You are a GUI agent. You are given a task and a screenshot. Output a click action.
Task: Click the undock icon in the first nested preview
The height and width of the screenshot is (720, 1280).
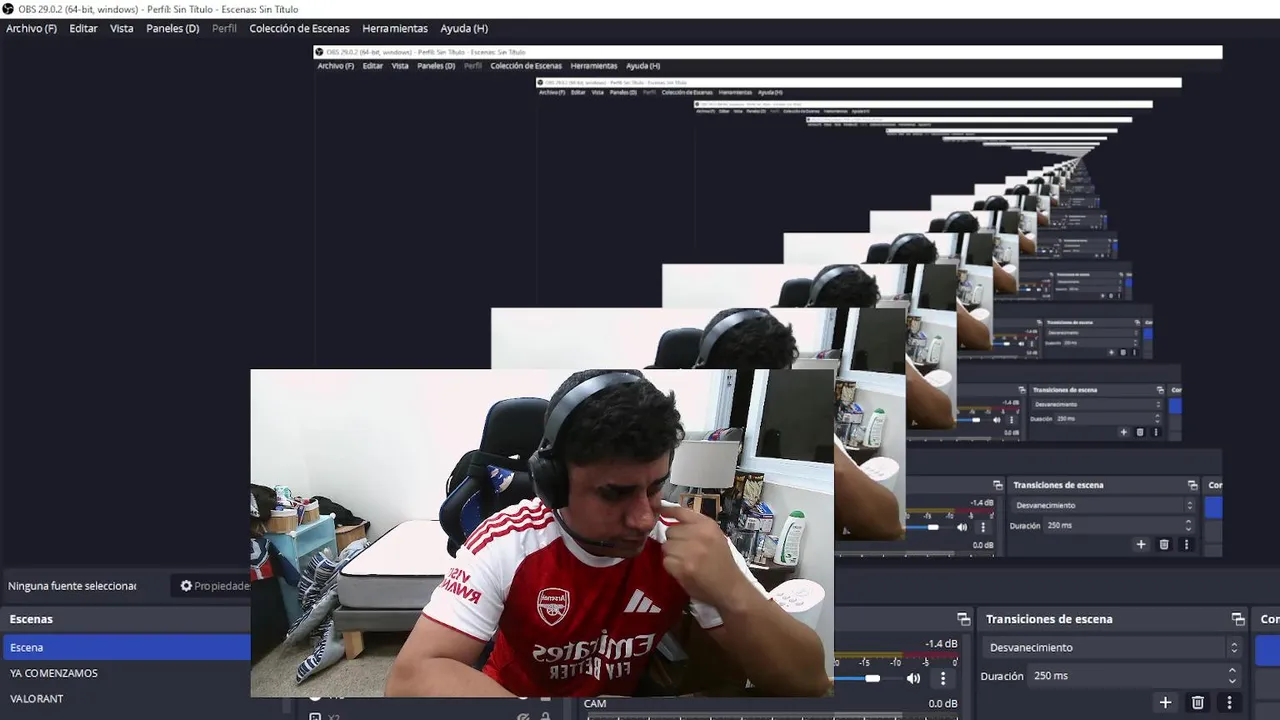[1192, 485]
